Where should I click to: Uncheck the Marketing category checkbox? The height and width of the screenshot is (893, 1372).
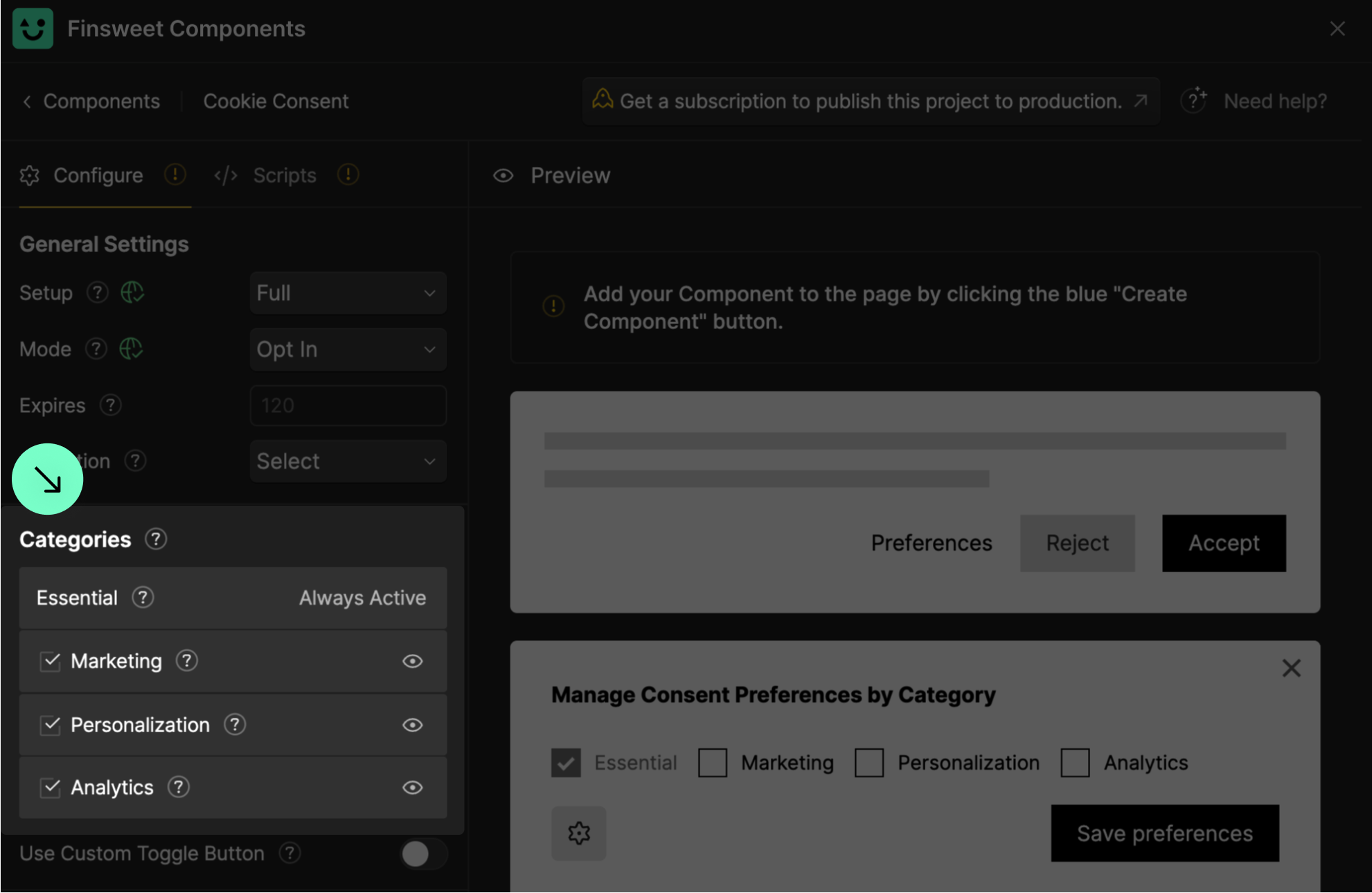pos(50,662)
